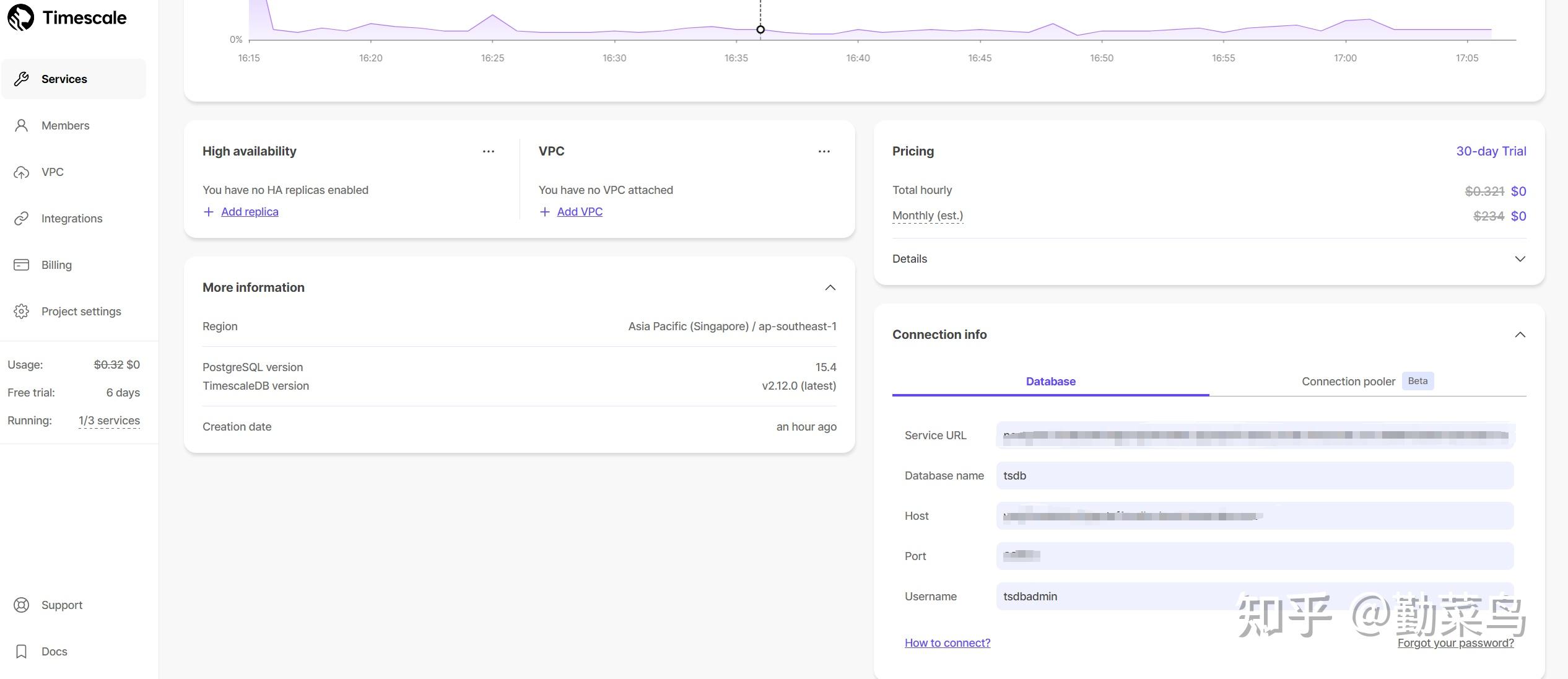Switch to the Connection pooler tab
The image size is (1568, 679).
(1348, 382)
